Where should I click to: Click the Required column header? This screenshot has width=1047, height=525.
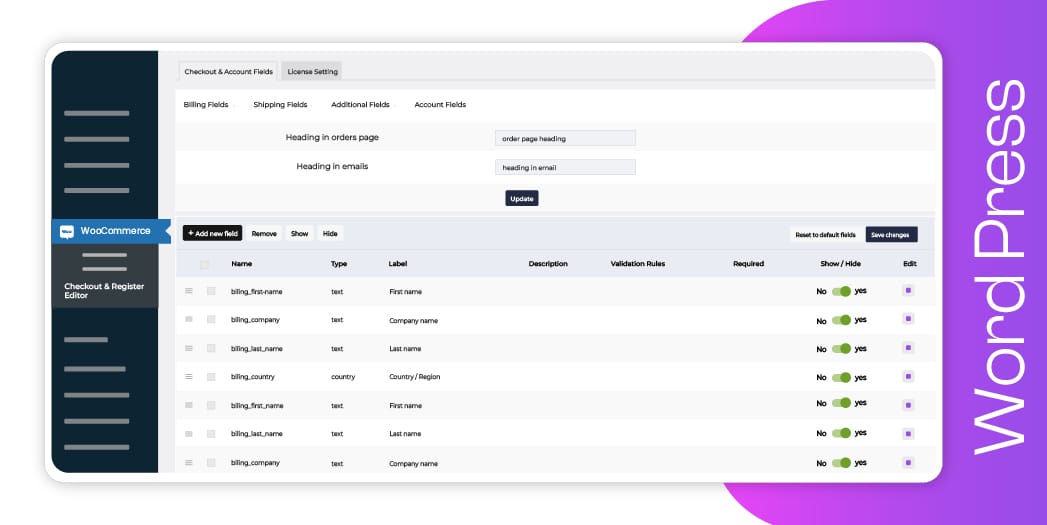point(749,264)
